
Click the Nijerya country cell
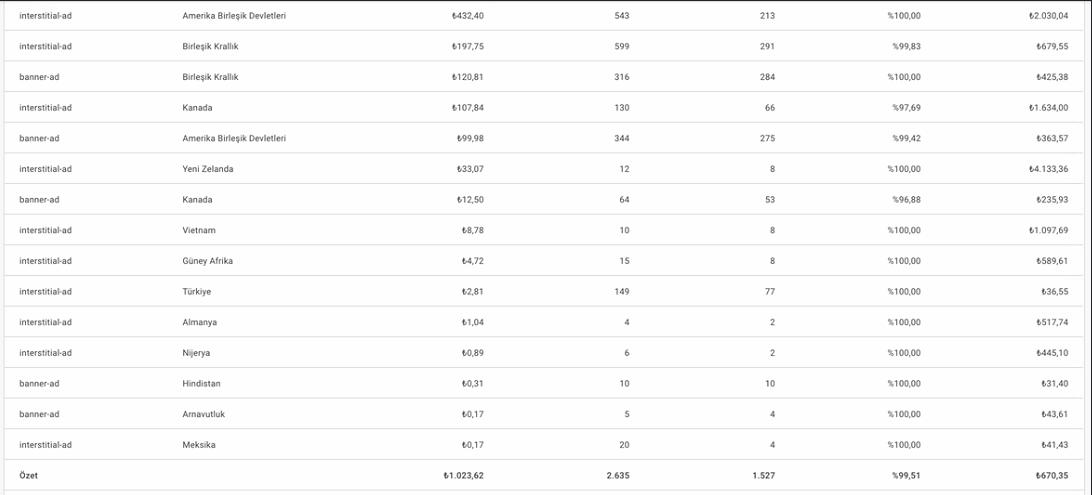click(196, 353)
